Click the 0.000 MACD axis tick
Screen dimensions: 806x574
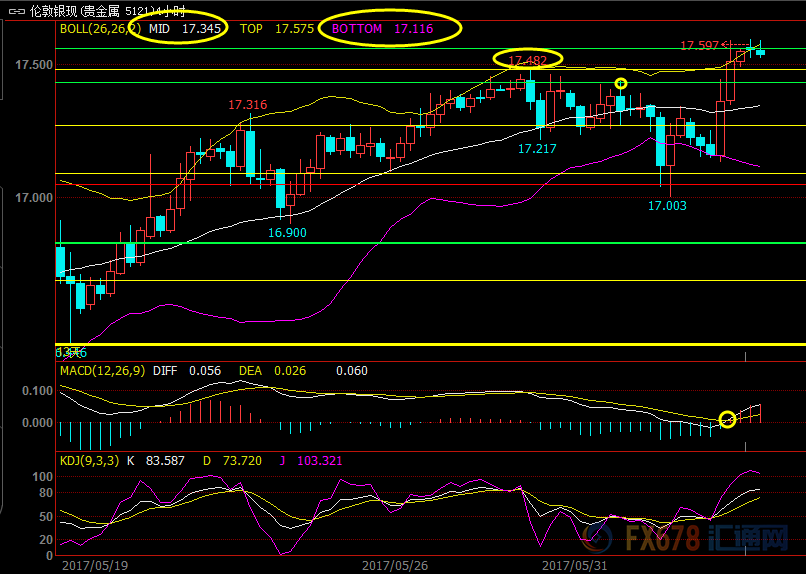pos(38,422)
